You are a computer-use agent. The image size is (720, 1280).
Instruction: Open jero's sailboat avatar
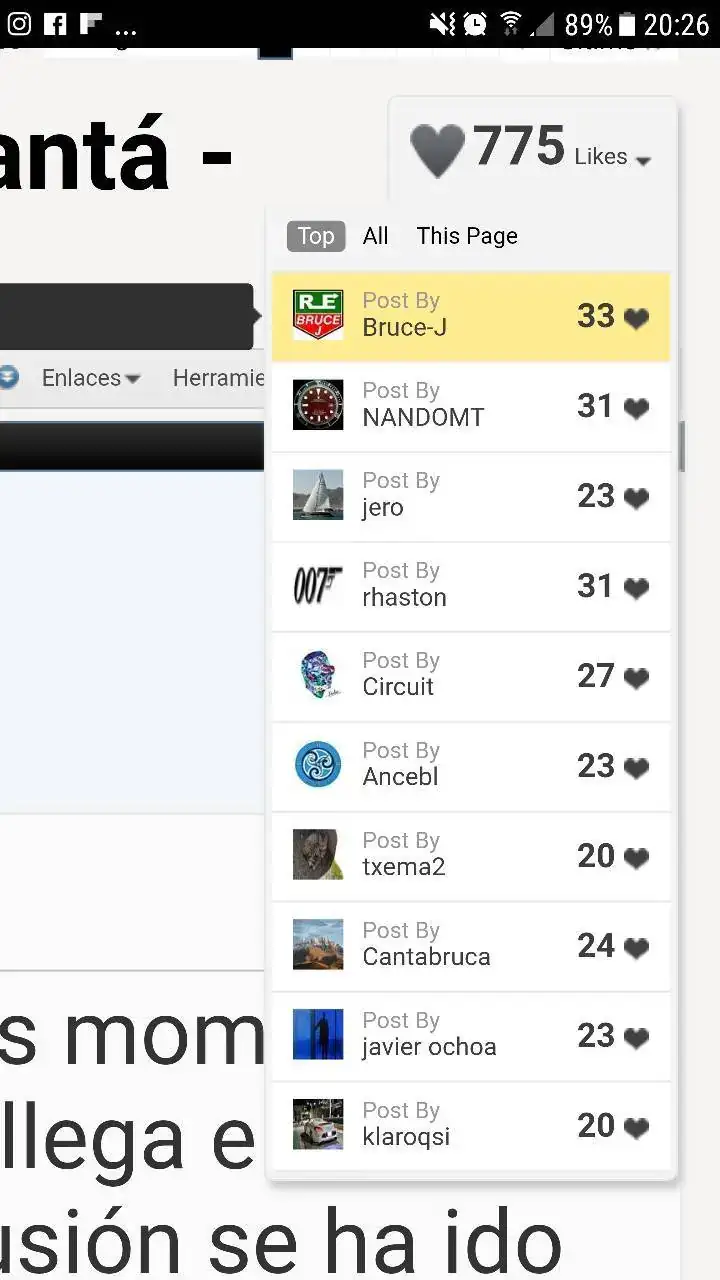click(318, 495)
